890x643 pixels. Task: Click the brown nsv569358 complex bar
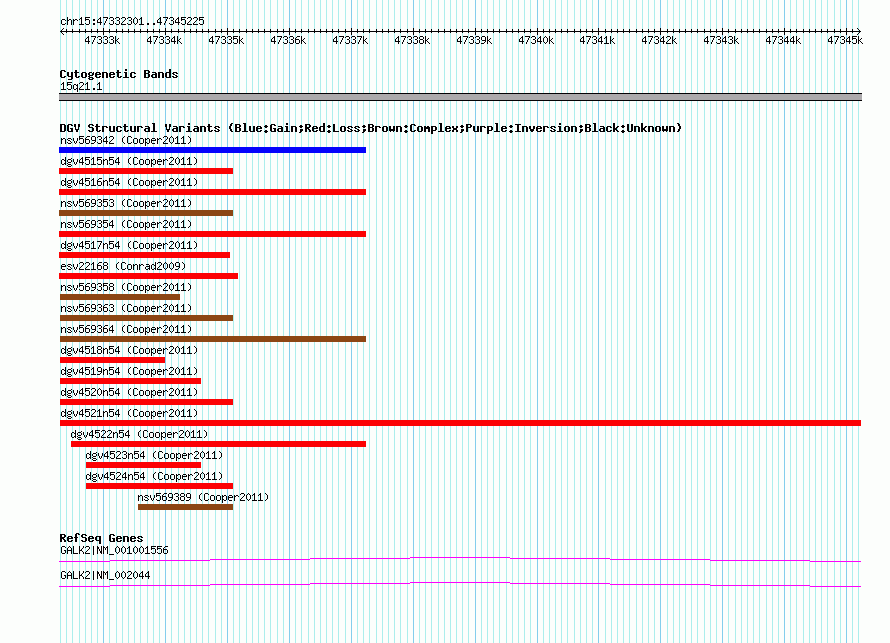119,297
